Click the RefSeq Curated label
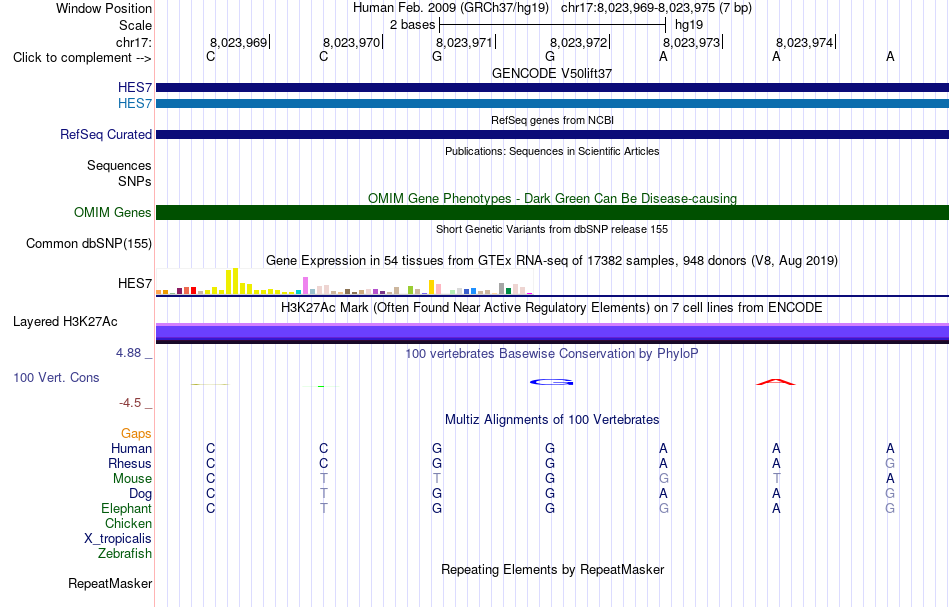This screenshot has height=607, width=950. [x=105, y=134]
